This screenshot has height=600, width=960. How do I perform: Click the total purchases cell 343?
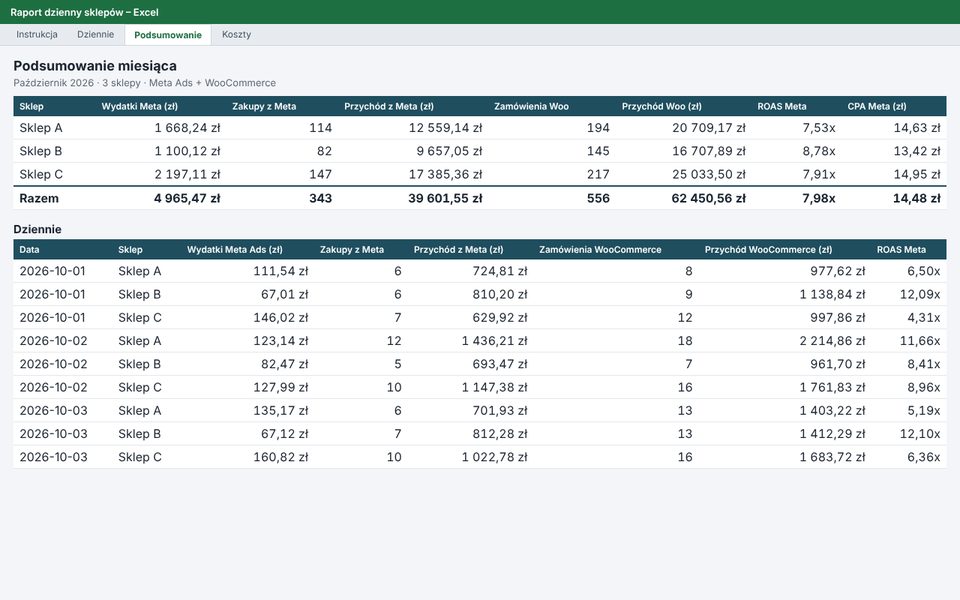(320, 198)
